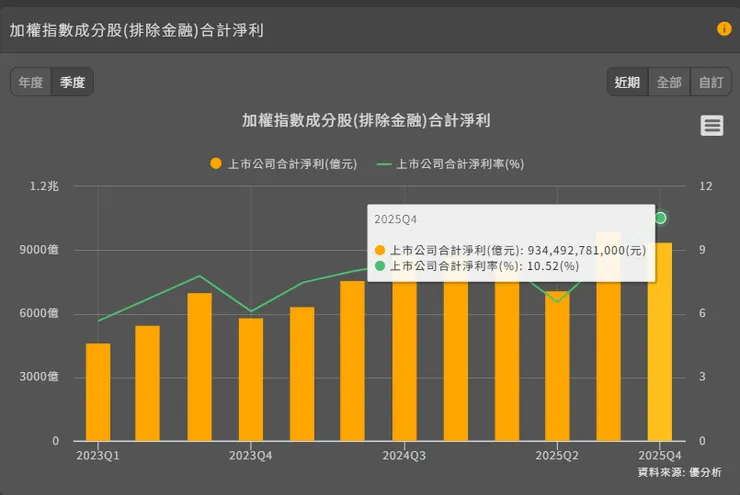
Task: Click the right axis label 12
Action: (706, 186)
